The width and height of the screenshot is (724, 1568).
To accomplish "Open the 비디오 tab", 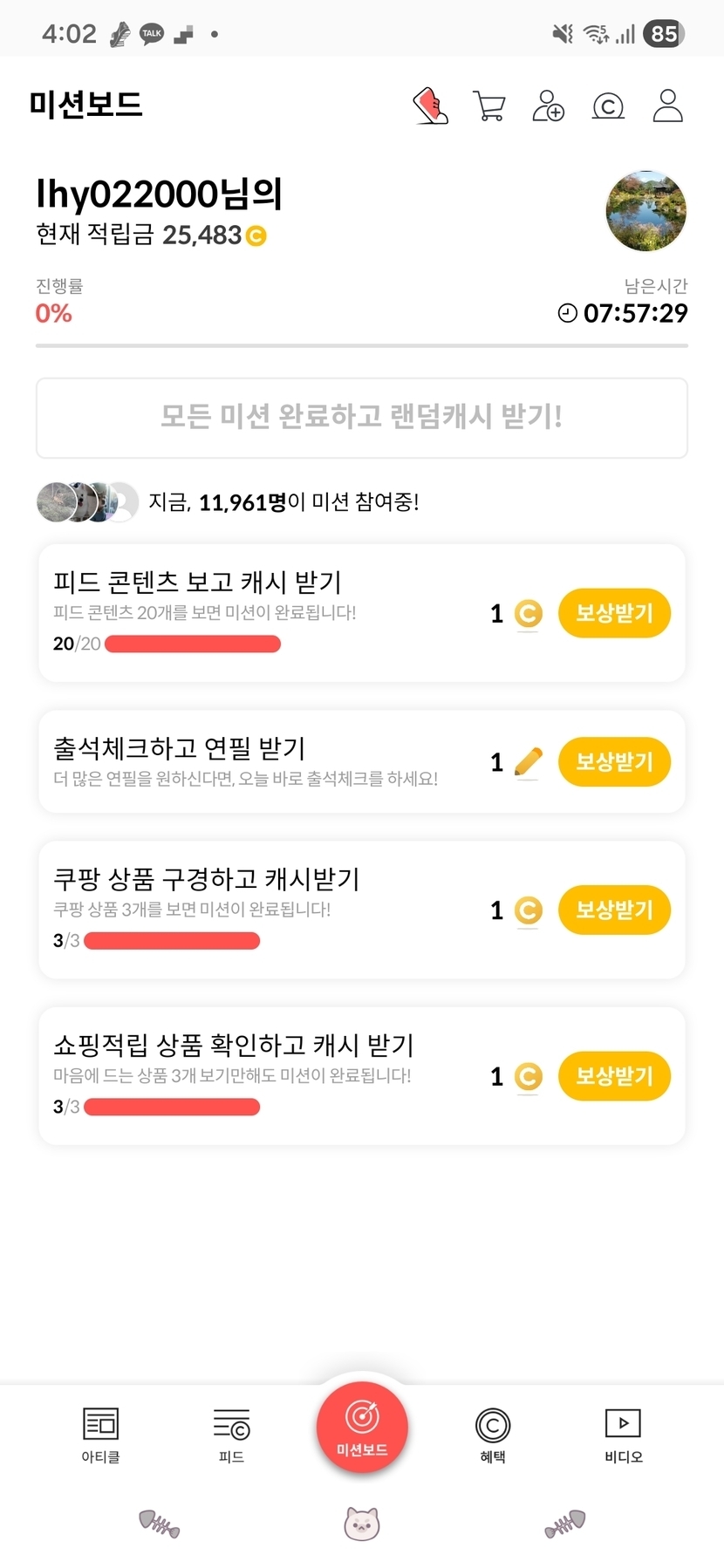I will coord(624,1435).
